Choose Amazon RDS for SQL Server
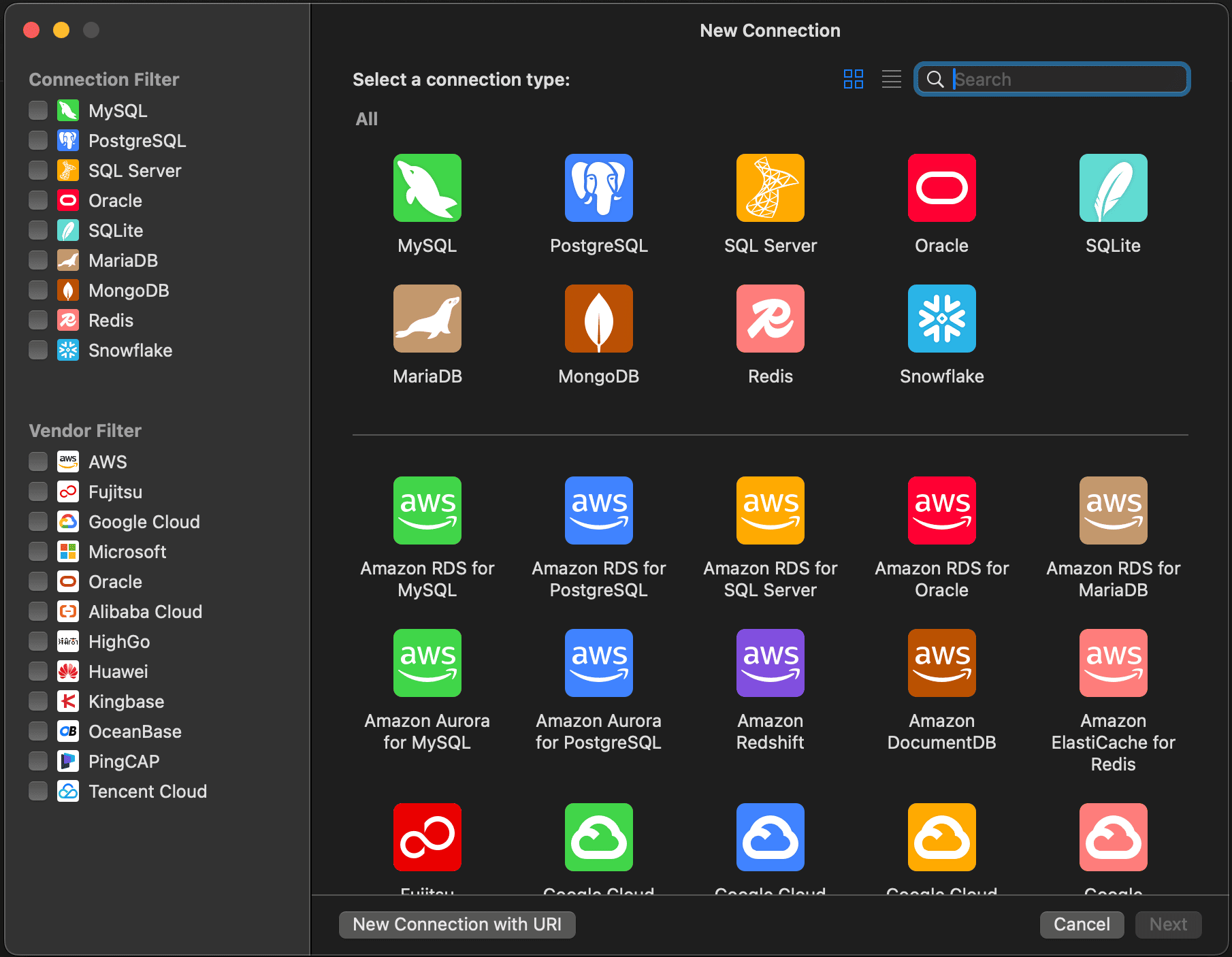Image resolution: width=1232 pixels, height=957 pixels. [x=771, y=510]
